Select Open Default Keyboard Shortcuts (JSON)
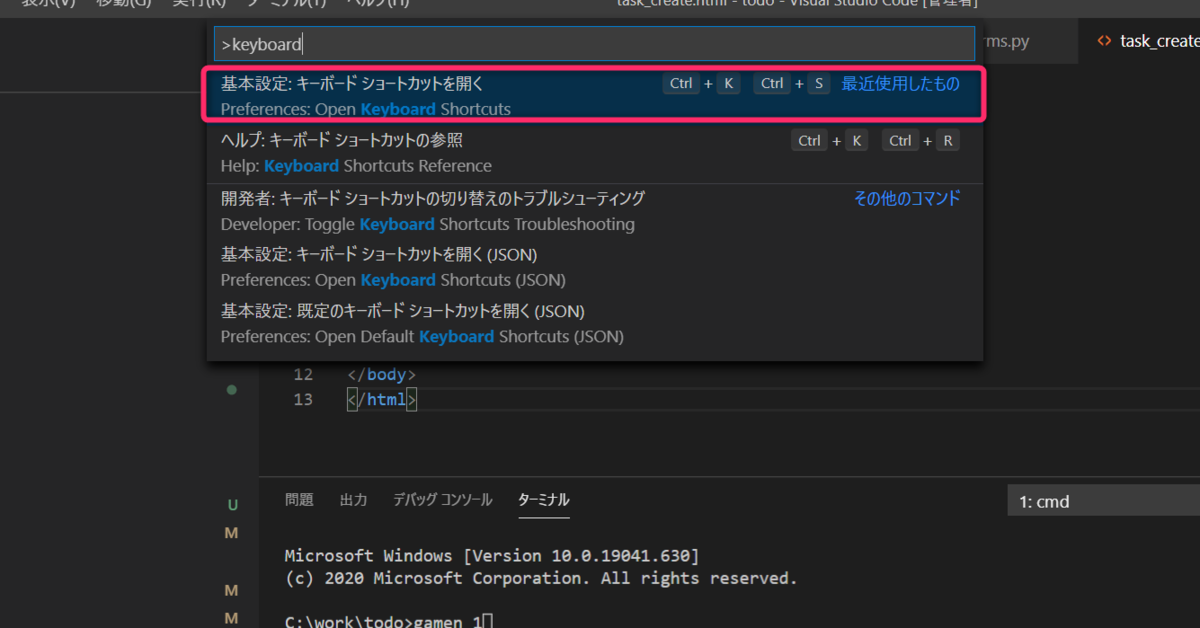Screen dimensions: 1200x628 click(595, 324)
